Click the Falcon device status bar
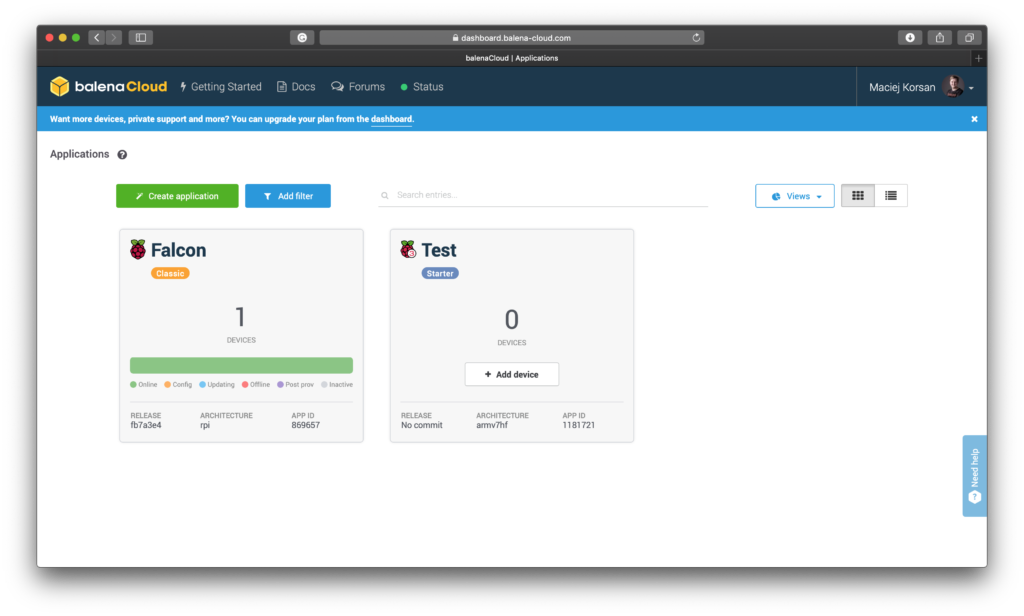Screen dimensions: 1024x616 pyautogui.click(x=241, y=365)
